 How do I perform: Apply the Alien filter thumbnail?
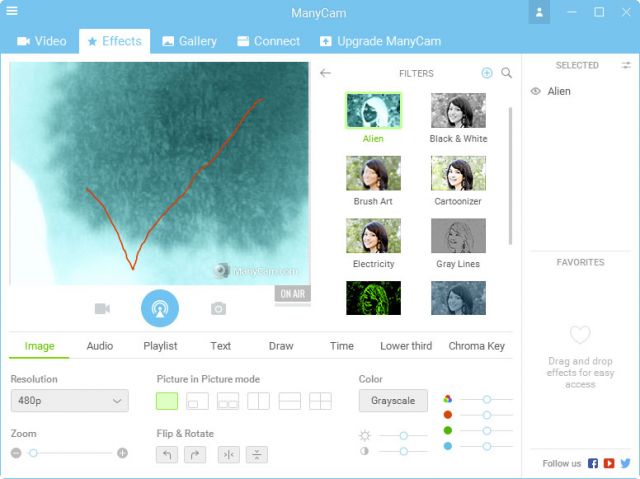[373, 111]
